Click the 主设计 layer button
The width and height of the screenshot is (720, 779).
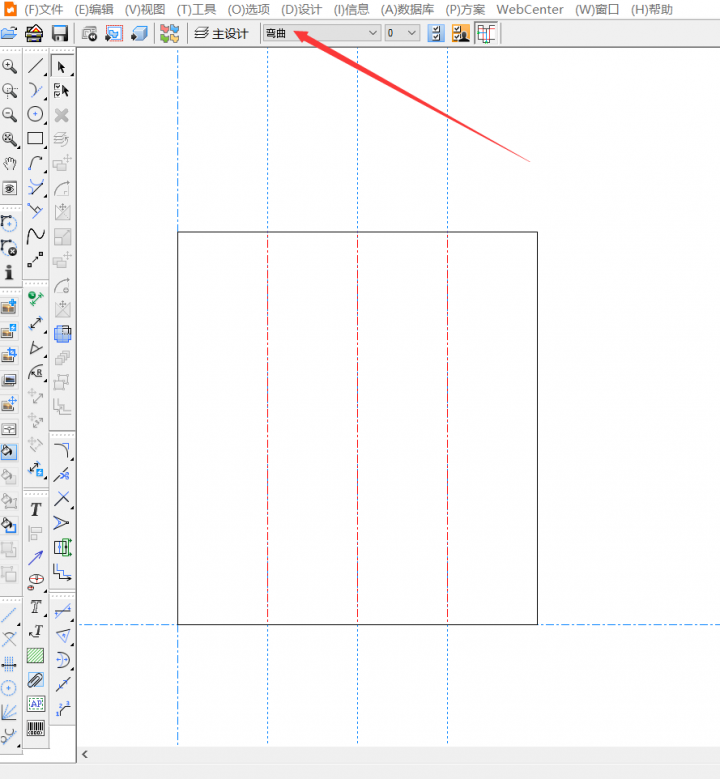pos(221,33)
